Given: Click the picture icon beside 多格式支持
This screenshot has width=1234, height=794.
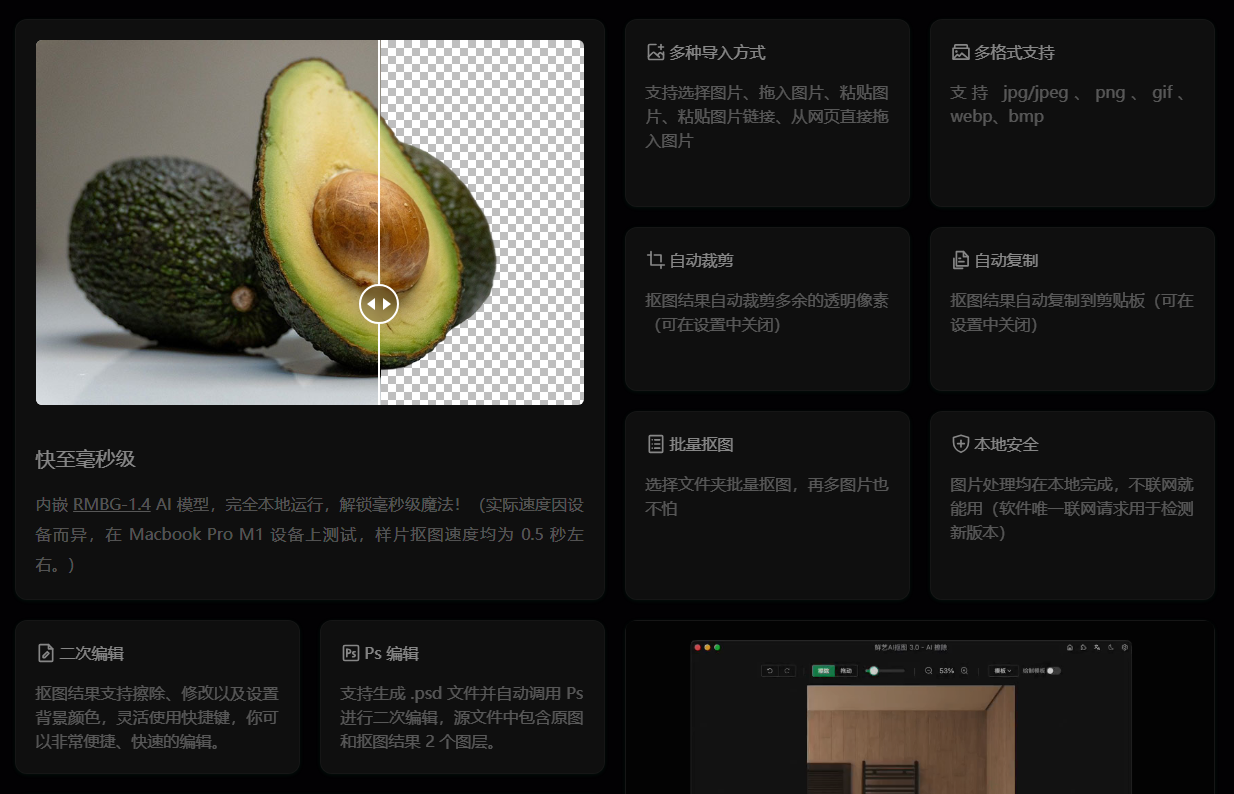Looking at the screenshot, I should coord(960,52).
